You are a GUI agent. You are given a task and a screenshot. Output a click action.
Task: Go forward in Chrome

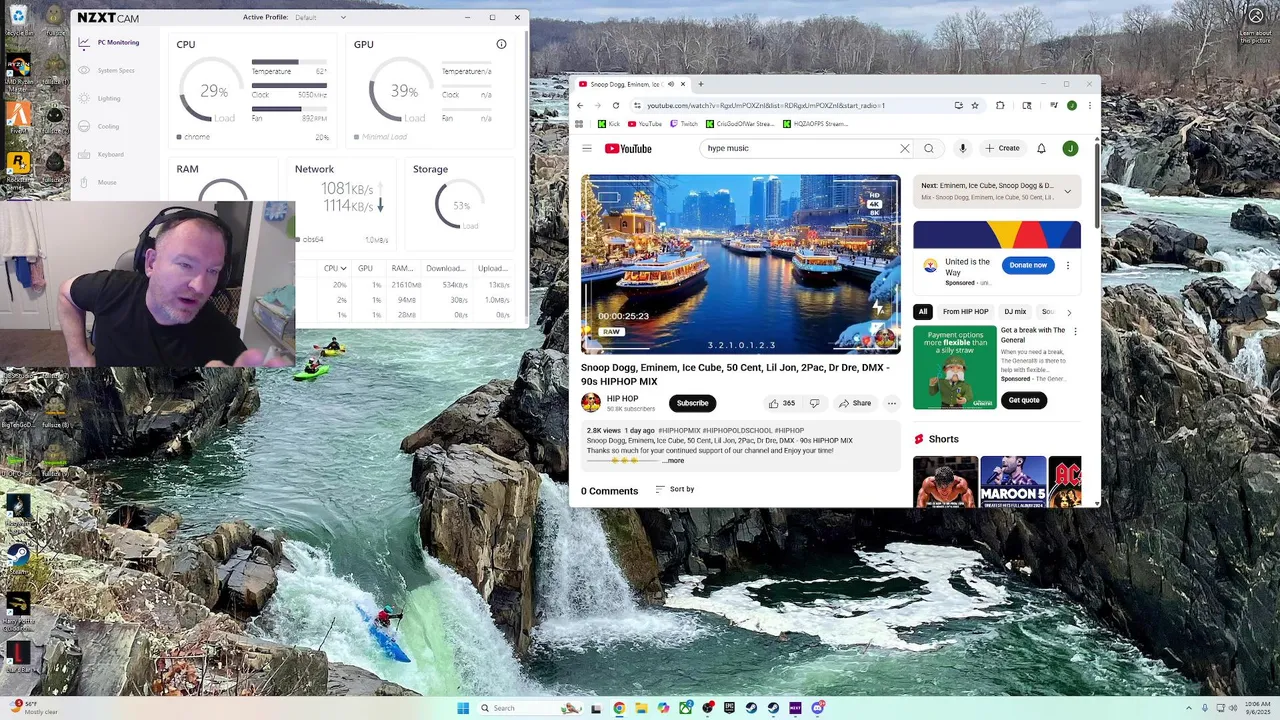(x=598, y=105)
